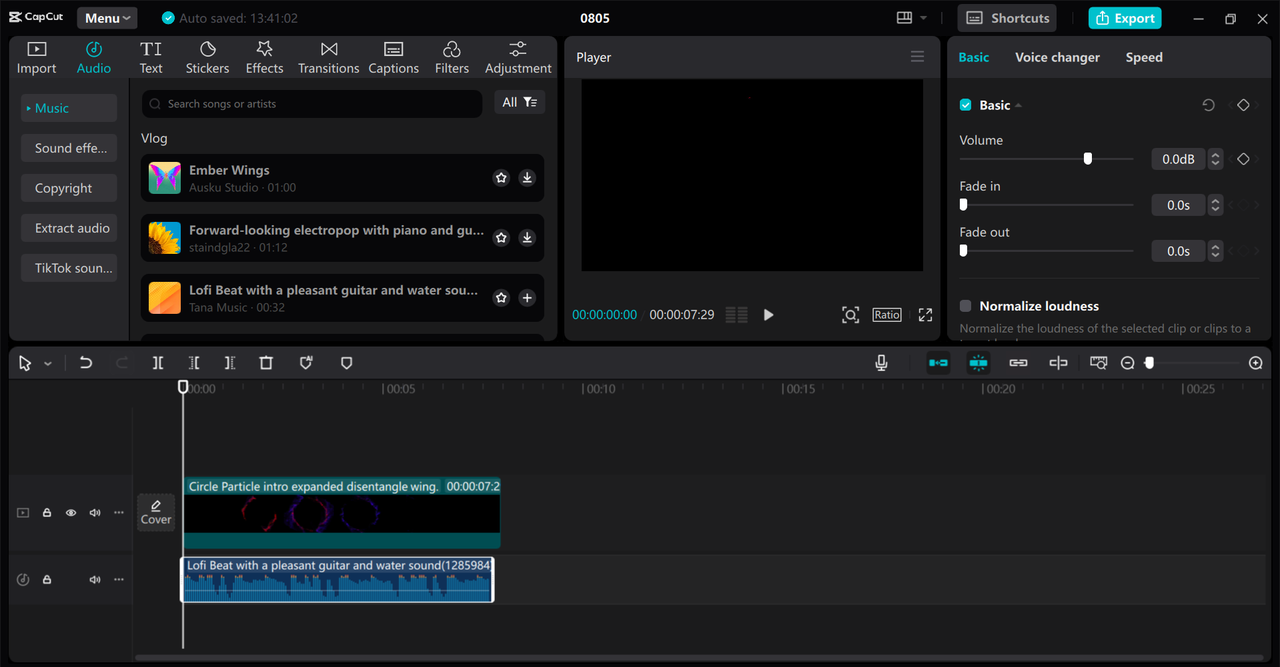1280x667 pixels.
Task: Add a marker on the timeline
Action: click(346, 363)
